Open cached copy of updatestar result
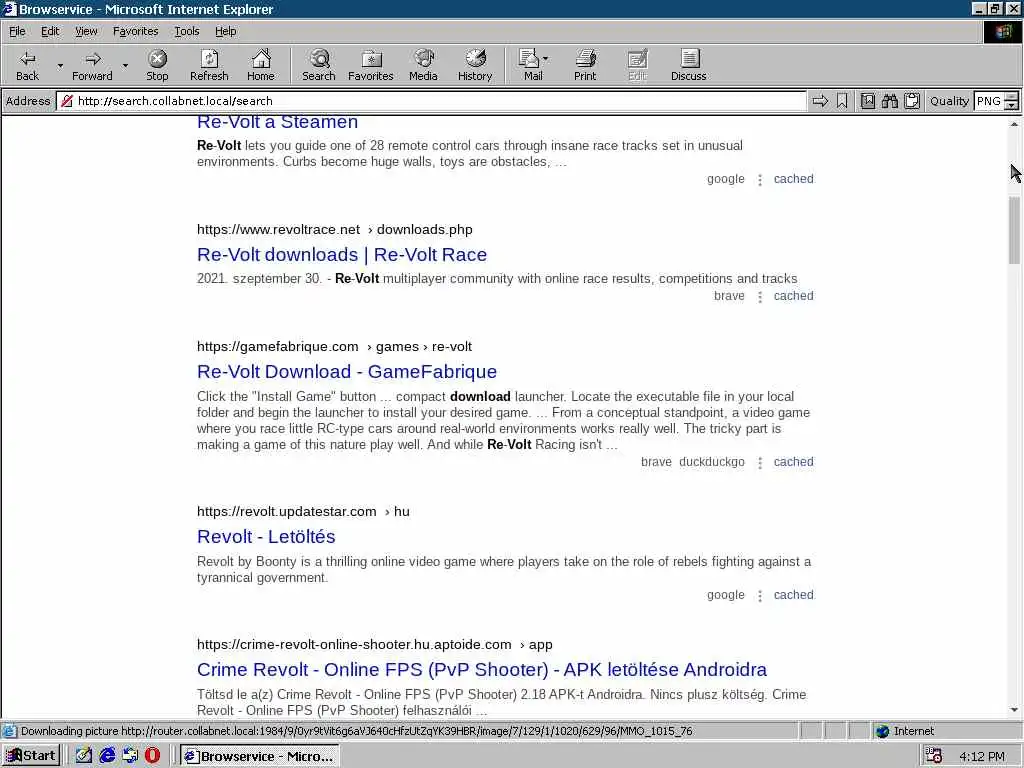The height and width of the screenshot is (768, 1024). click(x=793, y=595)
